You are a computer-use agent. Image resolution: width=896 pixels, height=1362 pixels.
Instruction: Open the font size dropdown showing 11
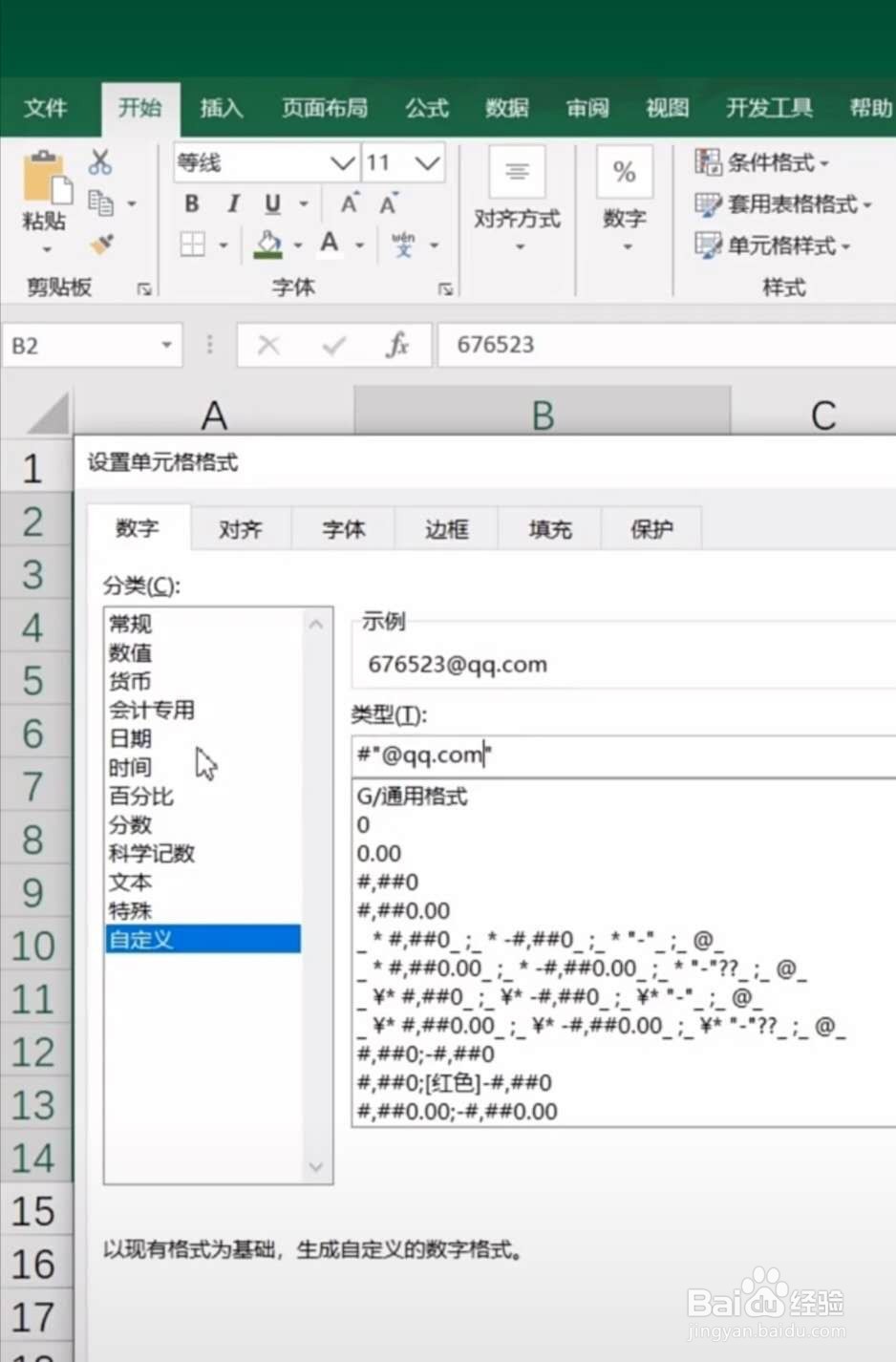pyautogui.click(x=427, y=162)
